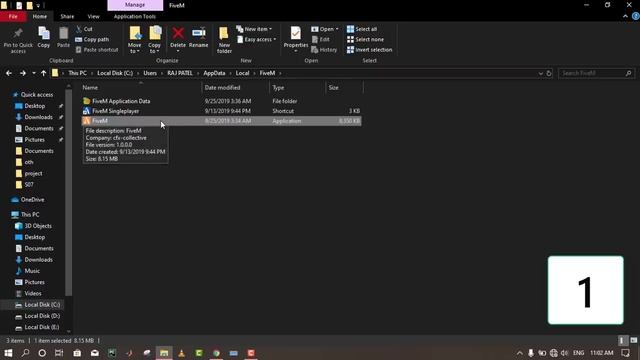Click the navigation pane scrollbar

pos(69,192)
